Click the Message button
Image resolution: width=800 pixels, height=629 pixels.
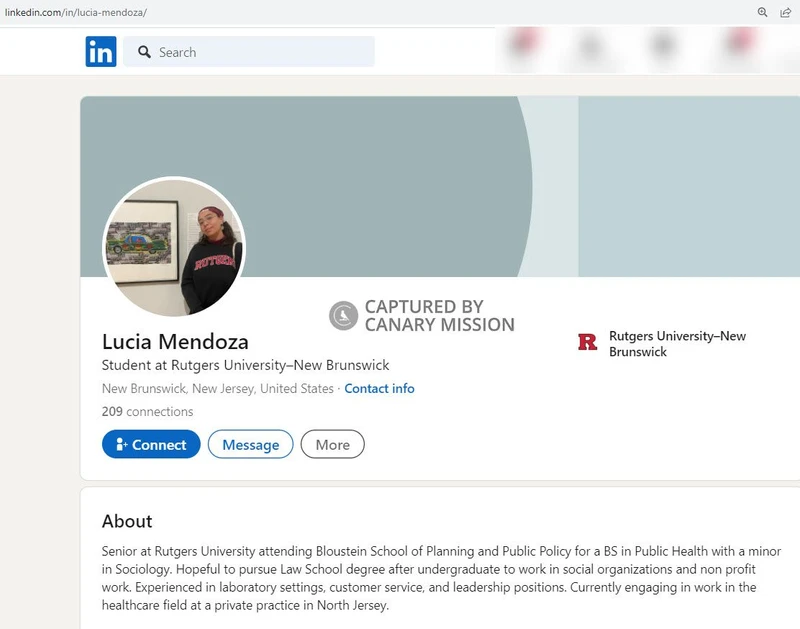pos(251,444)
